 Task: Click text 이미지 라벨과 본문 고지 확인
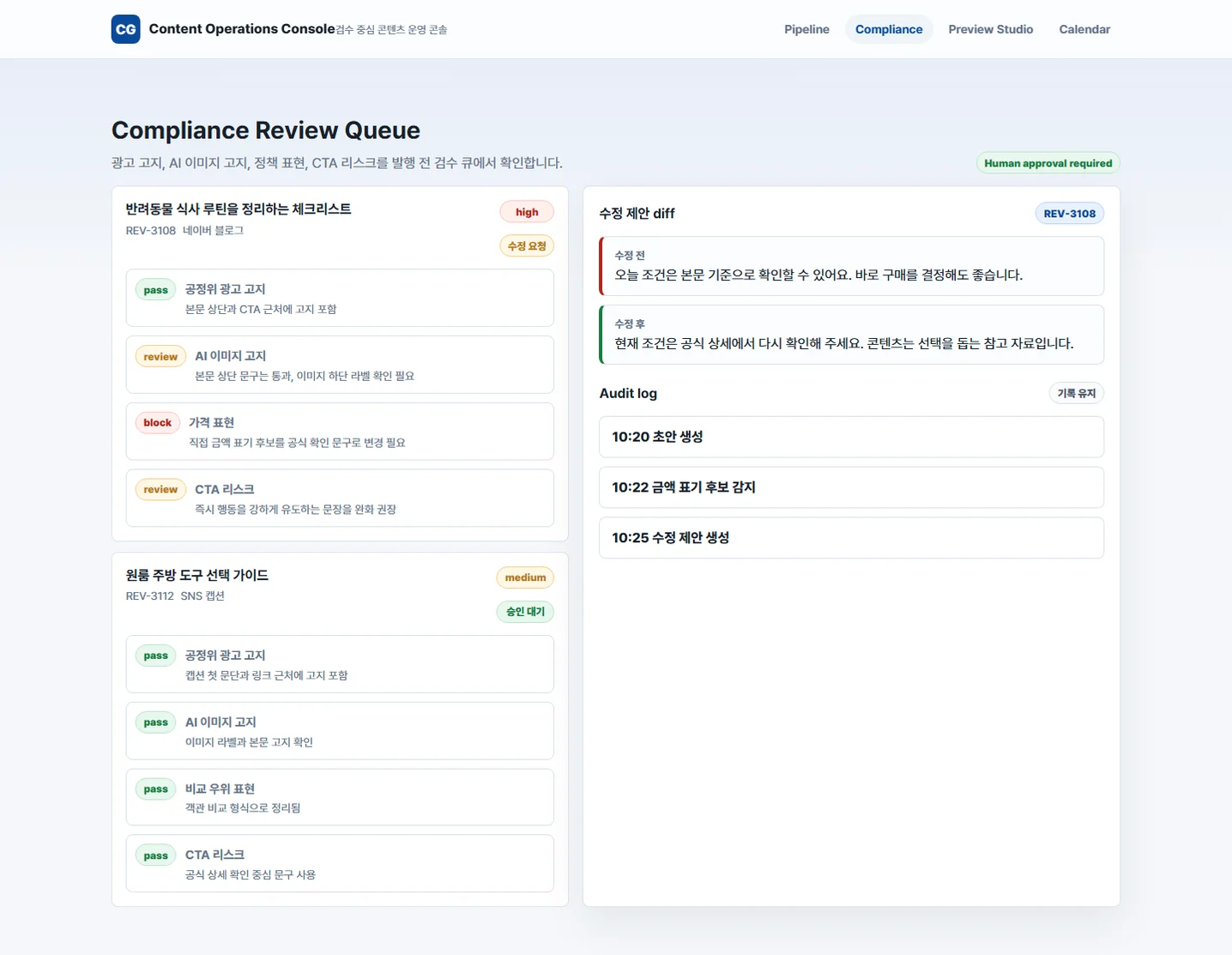coord(249,742)
